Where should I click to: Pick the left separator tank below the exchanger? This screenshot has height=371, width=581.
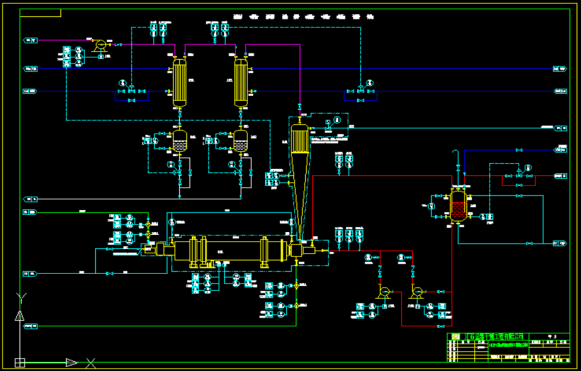180,141
